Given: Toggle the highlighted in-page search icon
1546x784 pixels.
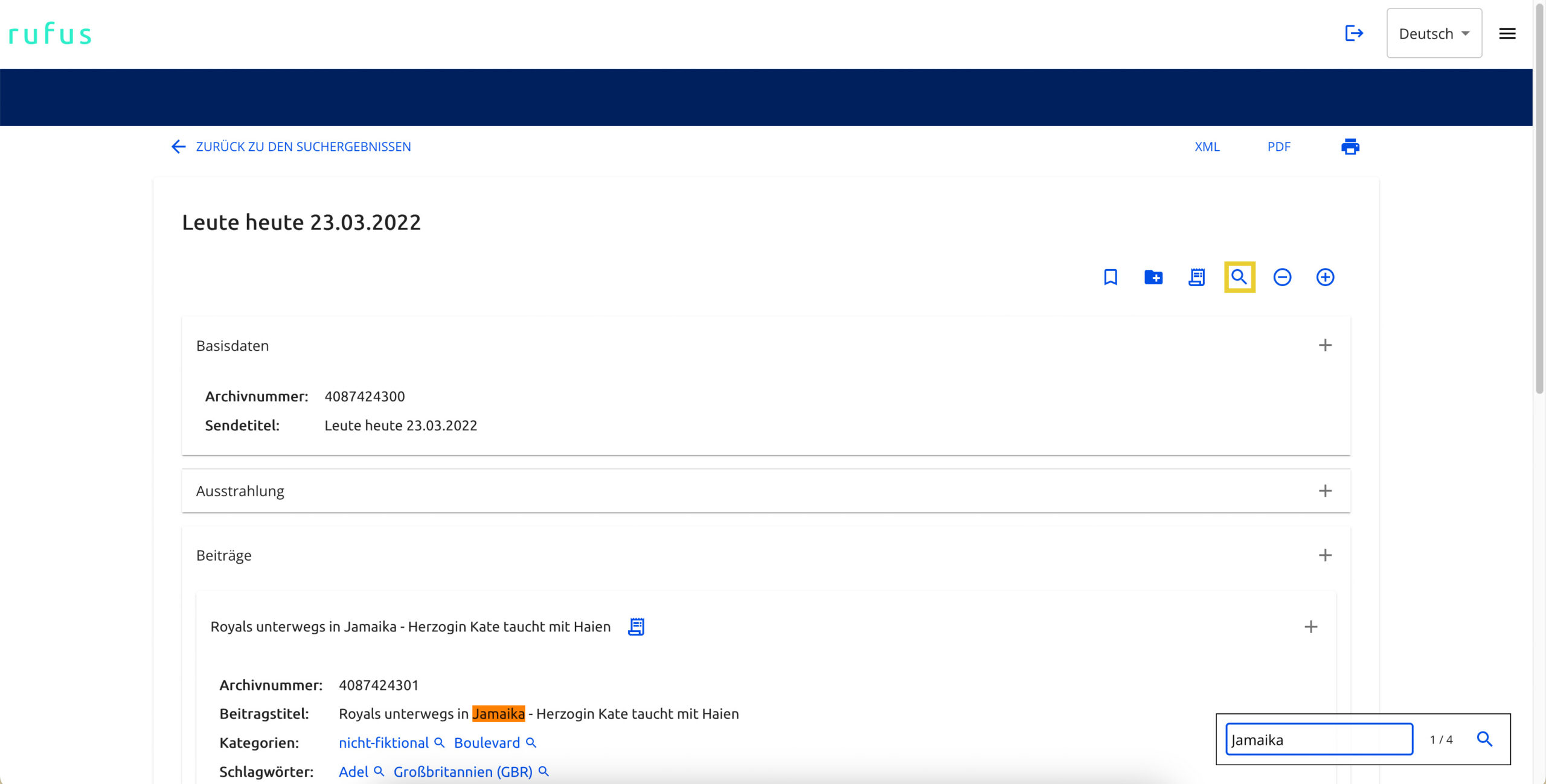Looking at the screenshot, I should (1239, 277).
